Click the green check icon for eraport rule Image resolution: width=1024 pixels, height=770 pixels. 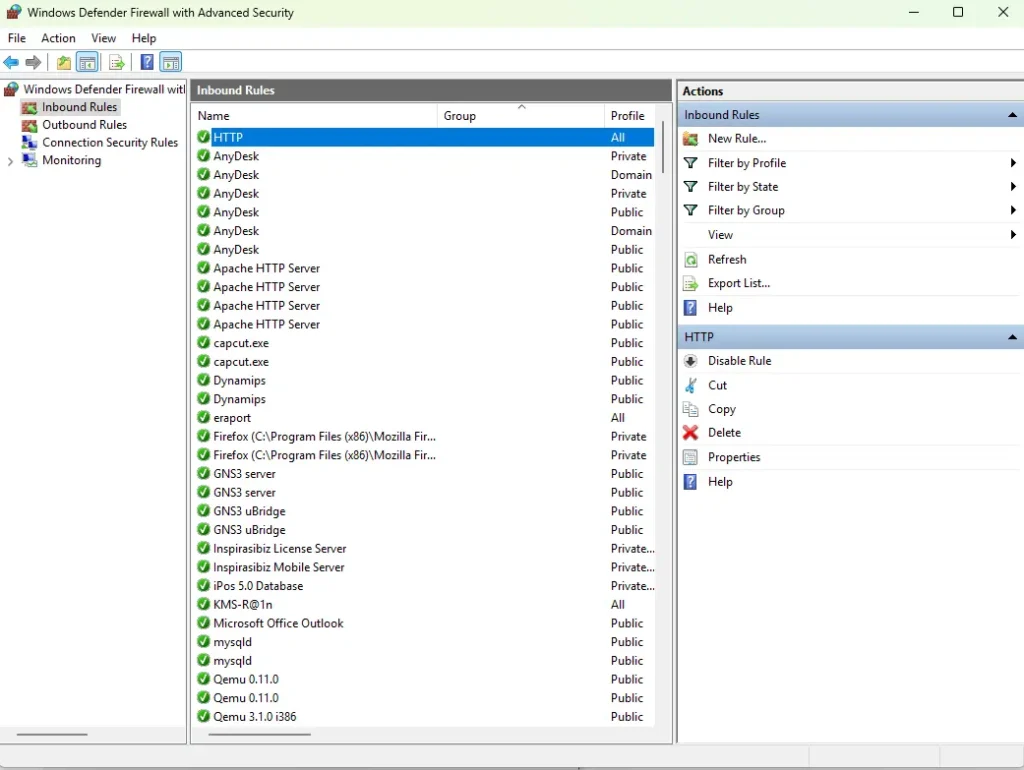(203, 417)
